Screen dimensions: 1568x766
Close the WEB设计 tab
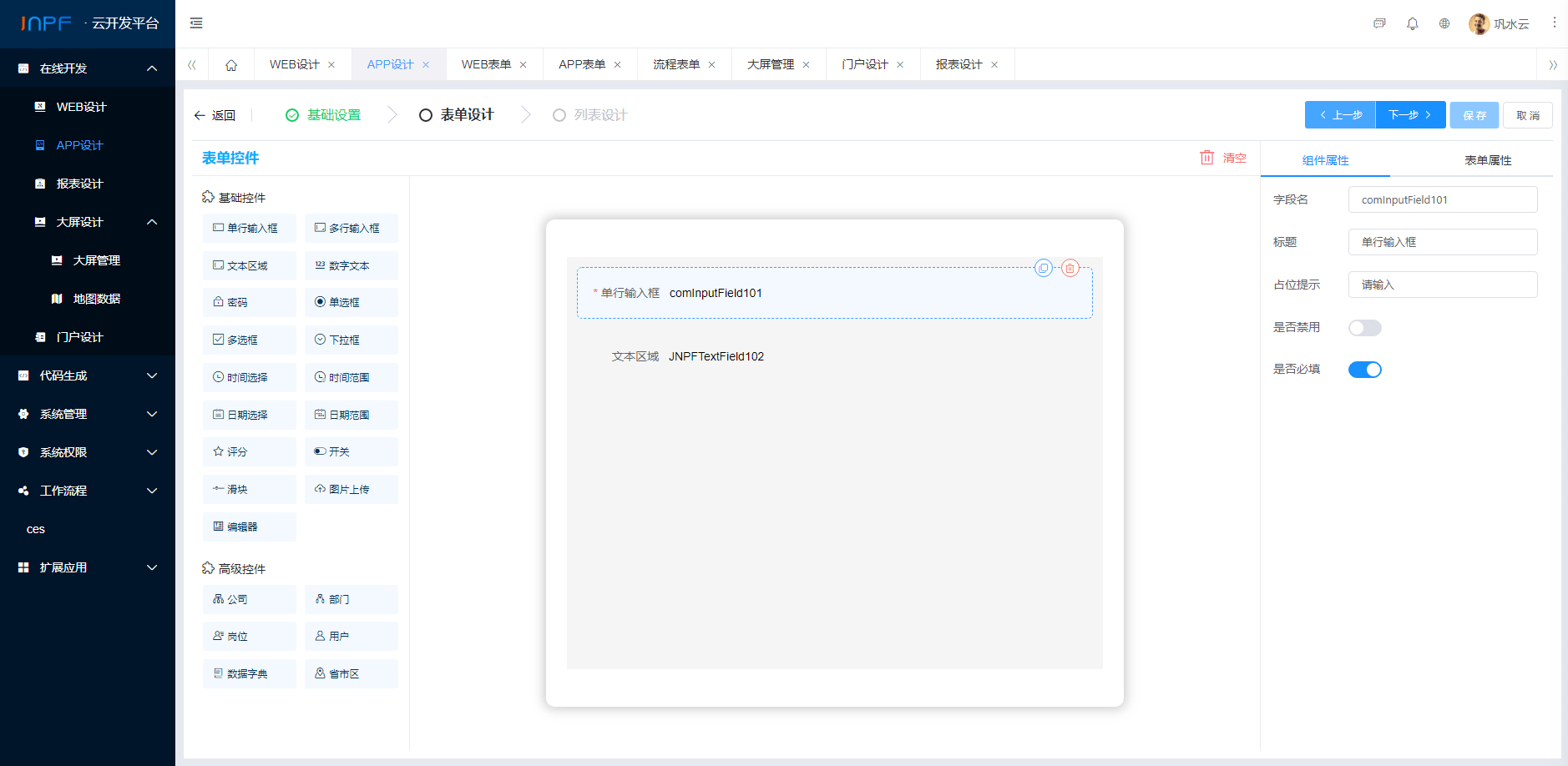331,65
